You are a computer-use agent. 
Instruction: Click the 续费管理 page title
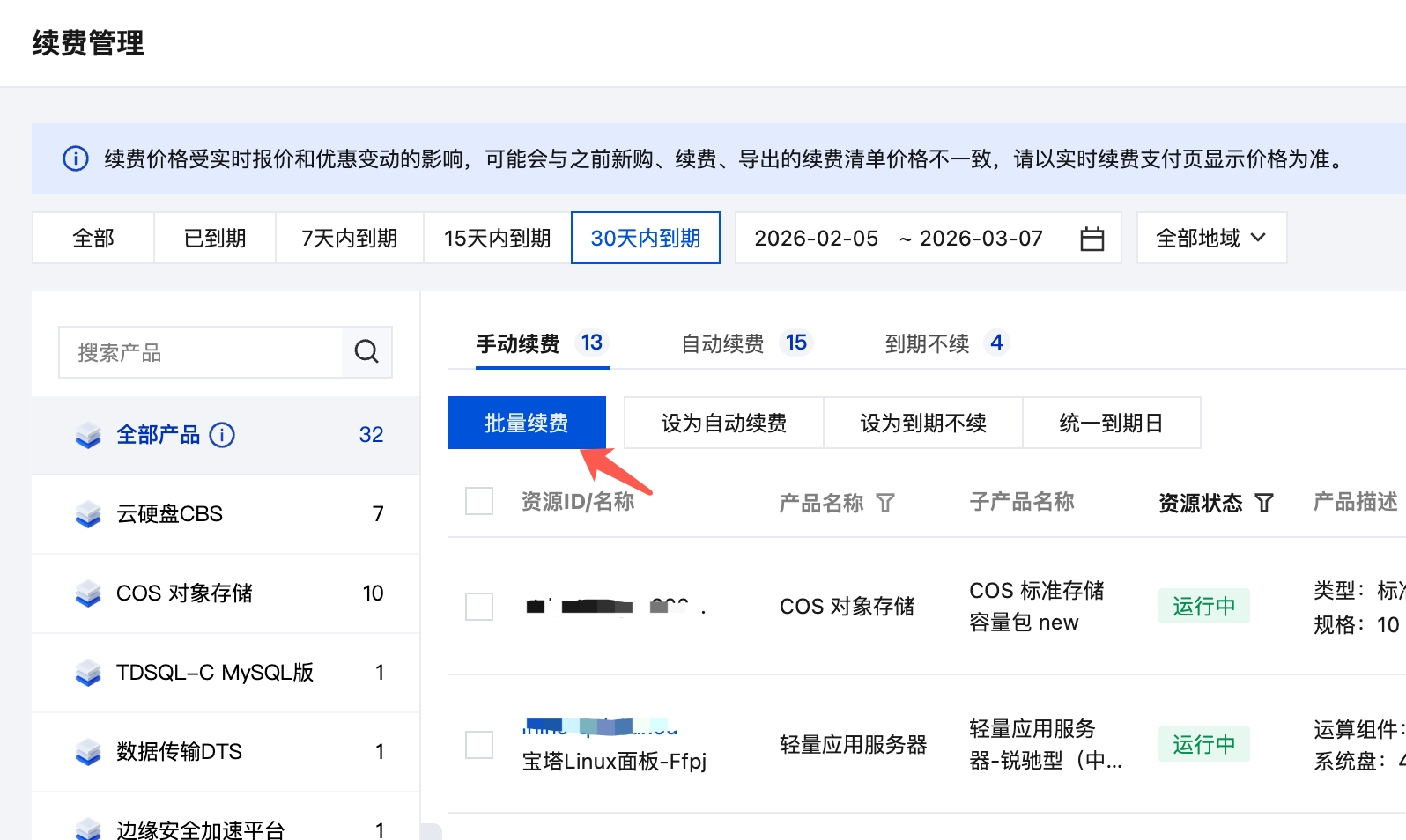click(88, 42)
